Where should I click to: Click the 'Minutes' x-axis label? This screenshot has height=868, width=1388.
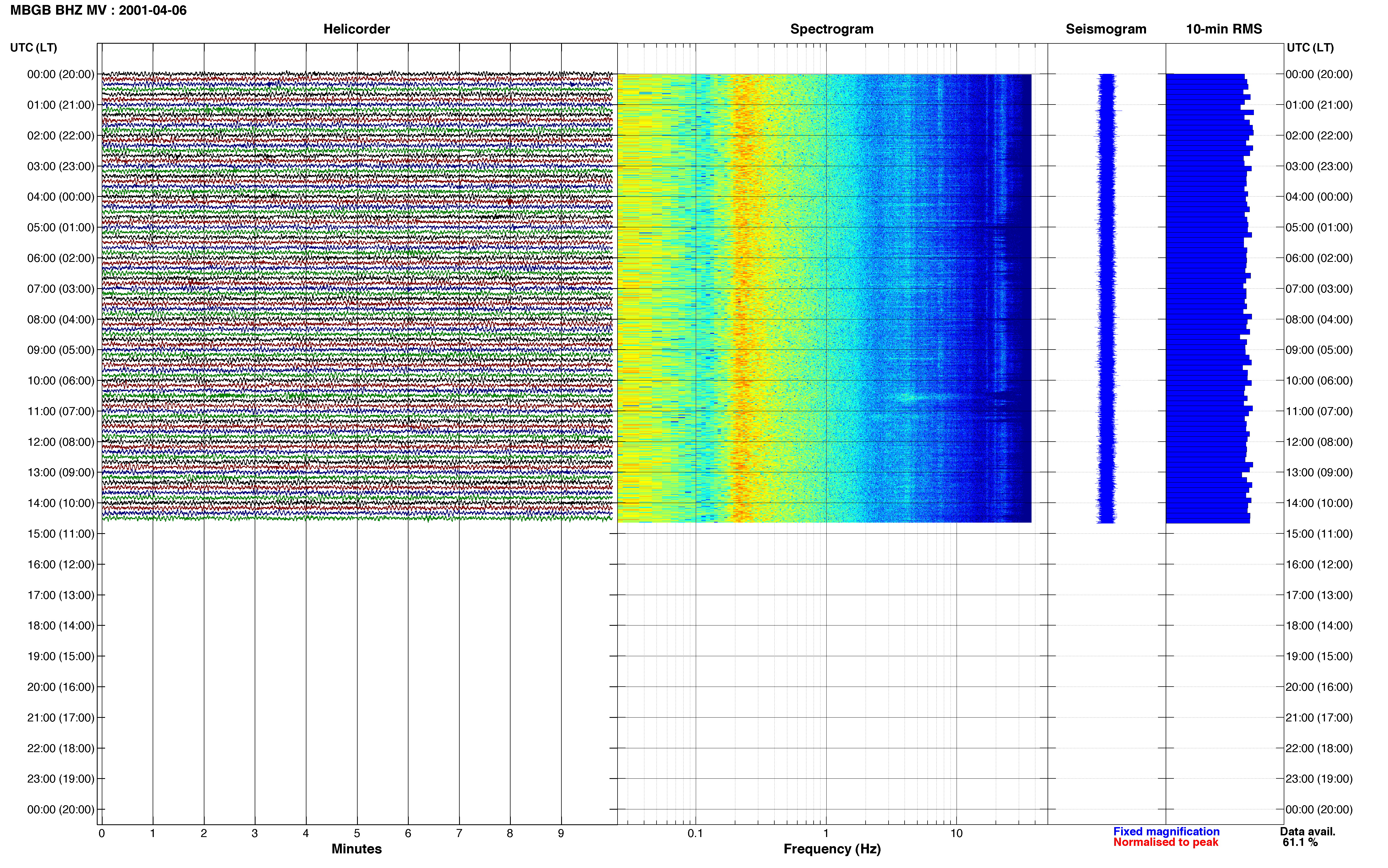point(356,849)
